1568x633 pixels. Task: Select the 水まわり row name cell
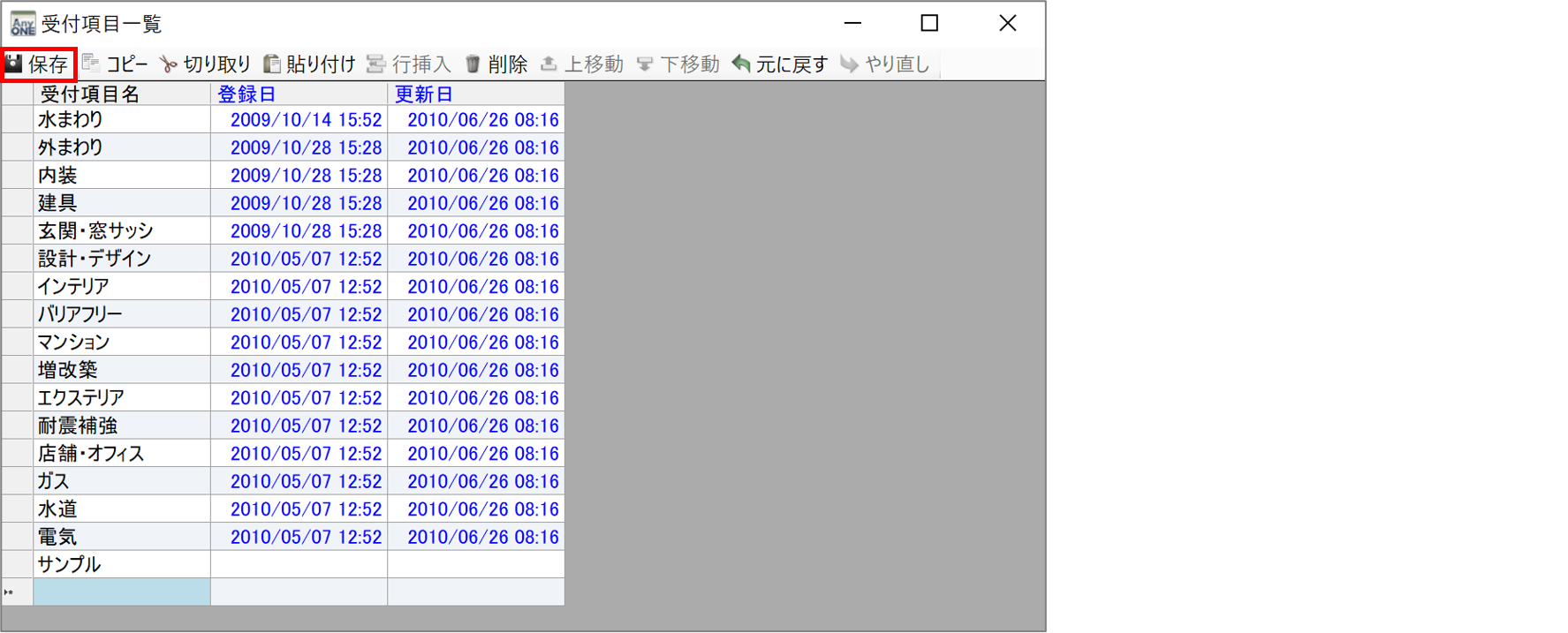pos(121,120)
